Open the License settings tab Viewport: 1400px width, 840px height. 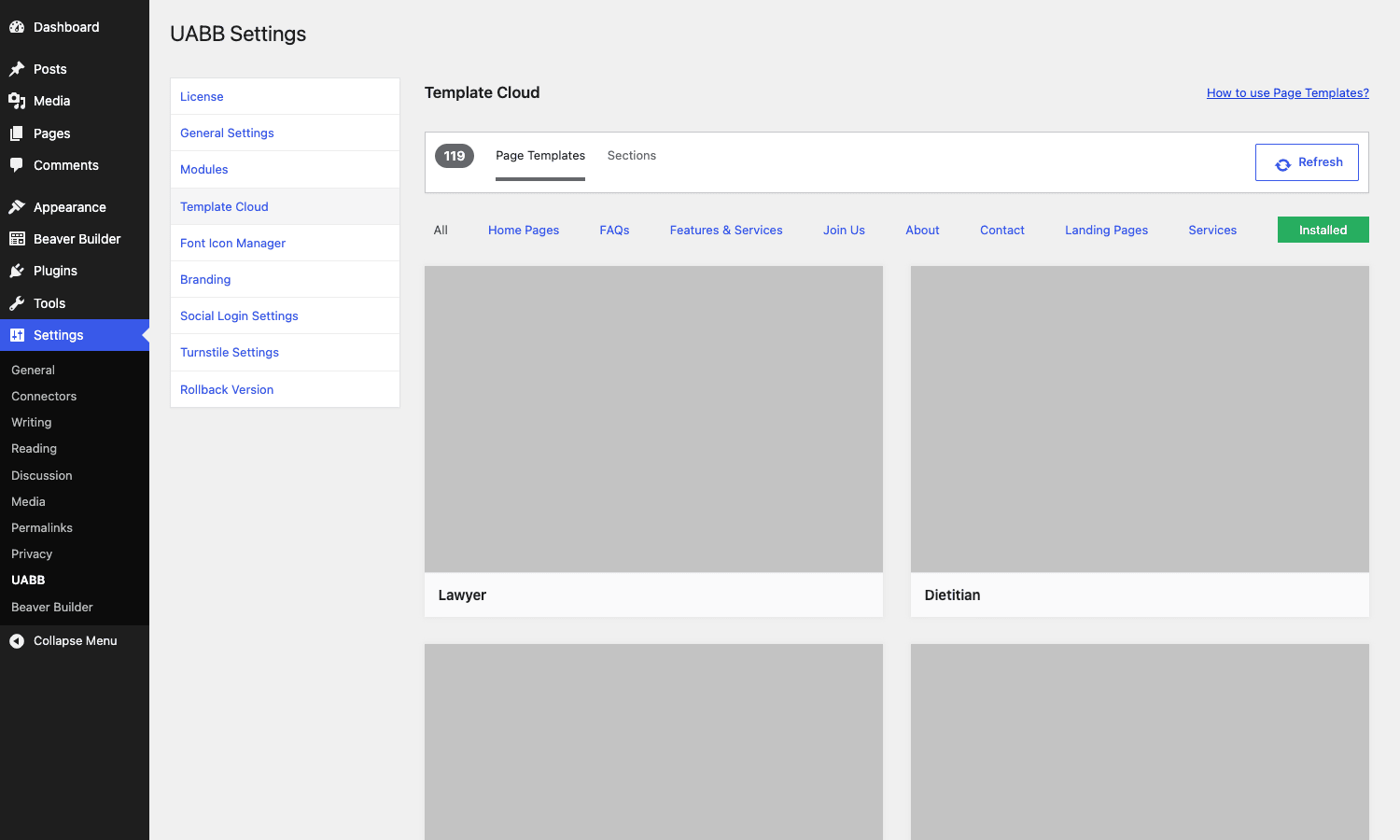[285, 96]
